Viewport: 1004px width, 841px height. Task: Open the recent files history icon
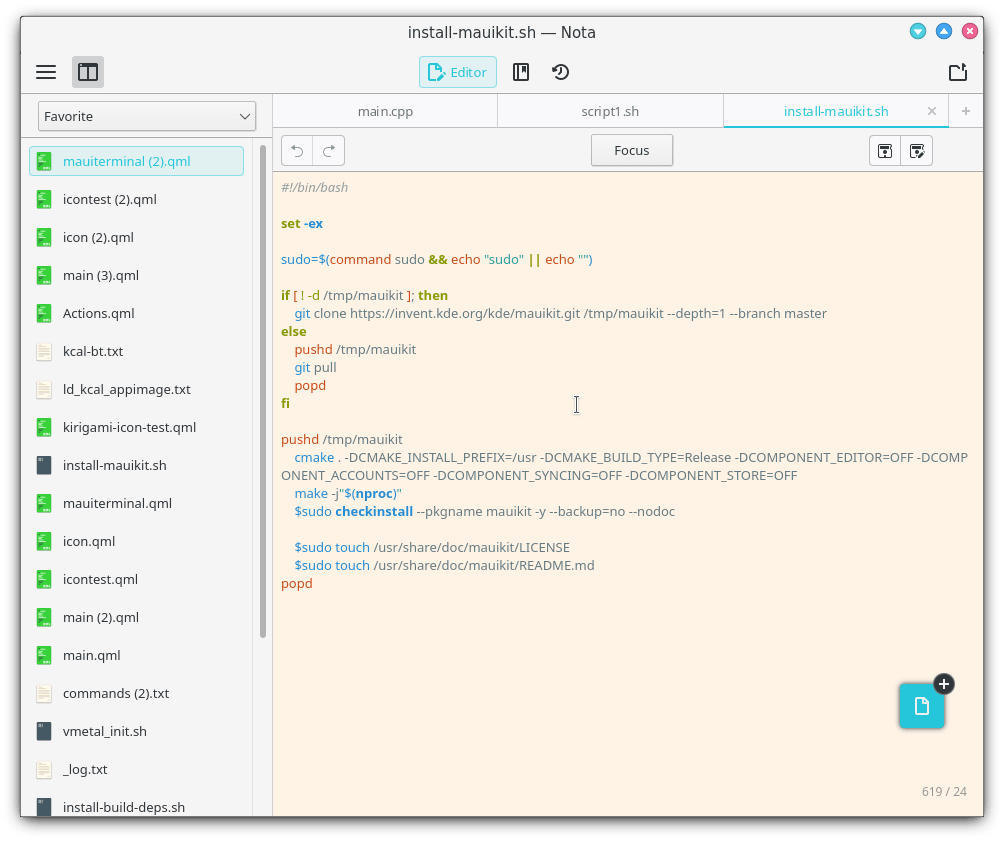point(560,72)
